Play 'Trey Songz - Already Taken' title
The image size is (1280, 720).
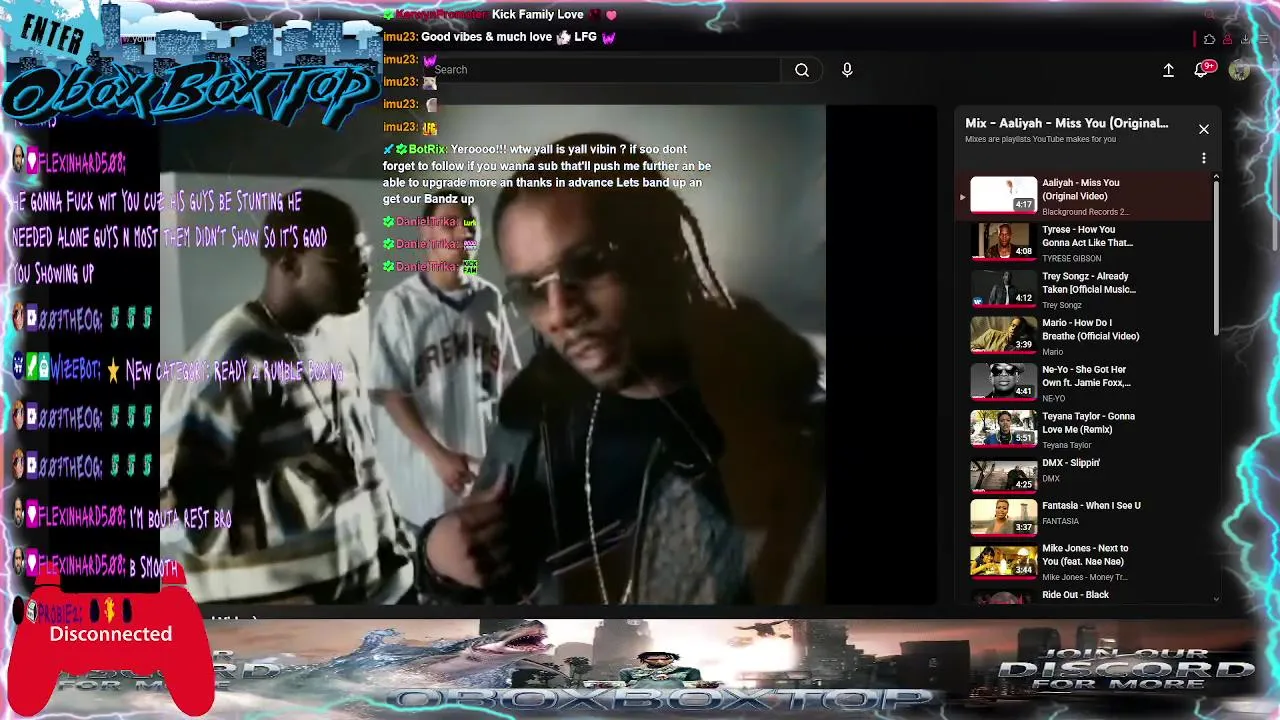coord(1089,283)
